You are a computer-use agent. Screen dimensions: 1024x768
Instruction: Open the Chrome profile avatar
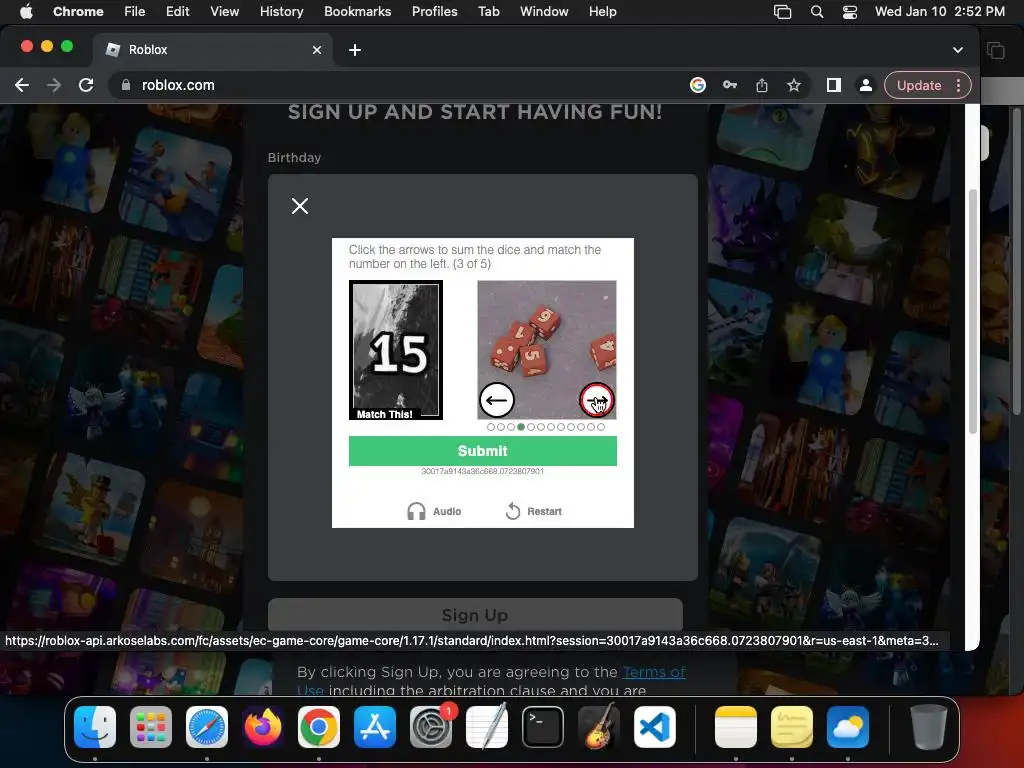tap(865, 86)
